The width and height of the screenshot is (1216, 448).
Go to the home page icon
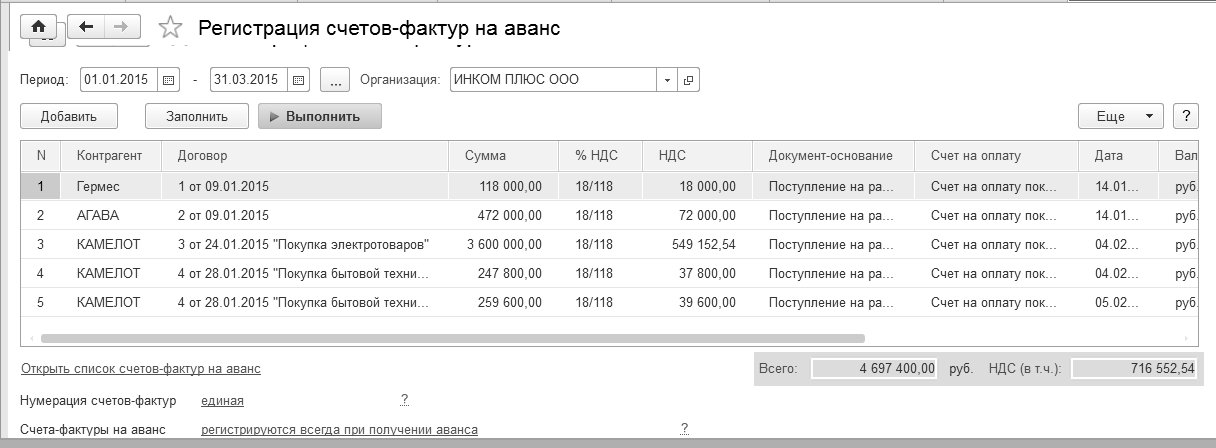[x=39, y=27]
